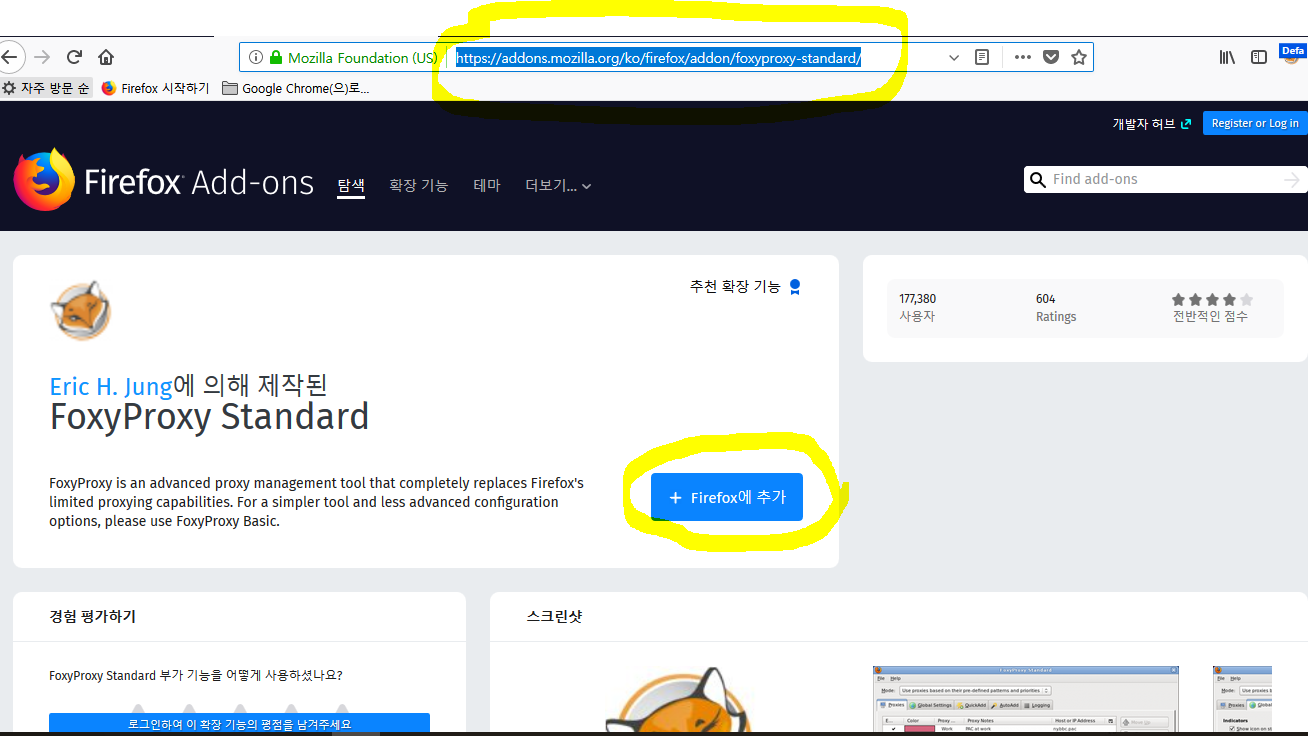This screenshot has width=1308, height=736.
Task: Click the 604 ratings count
Action: pos(1046,299)
